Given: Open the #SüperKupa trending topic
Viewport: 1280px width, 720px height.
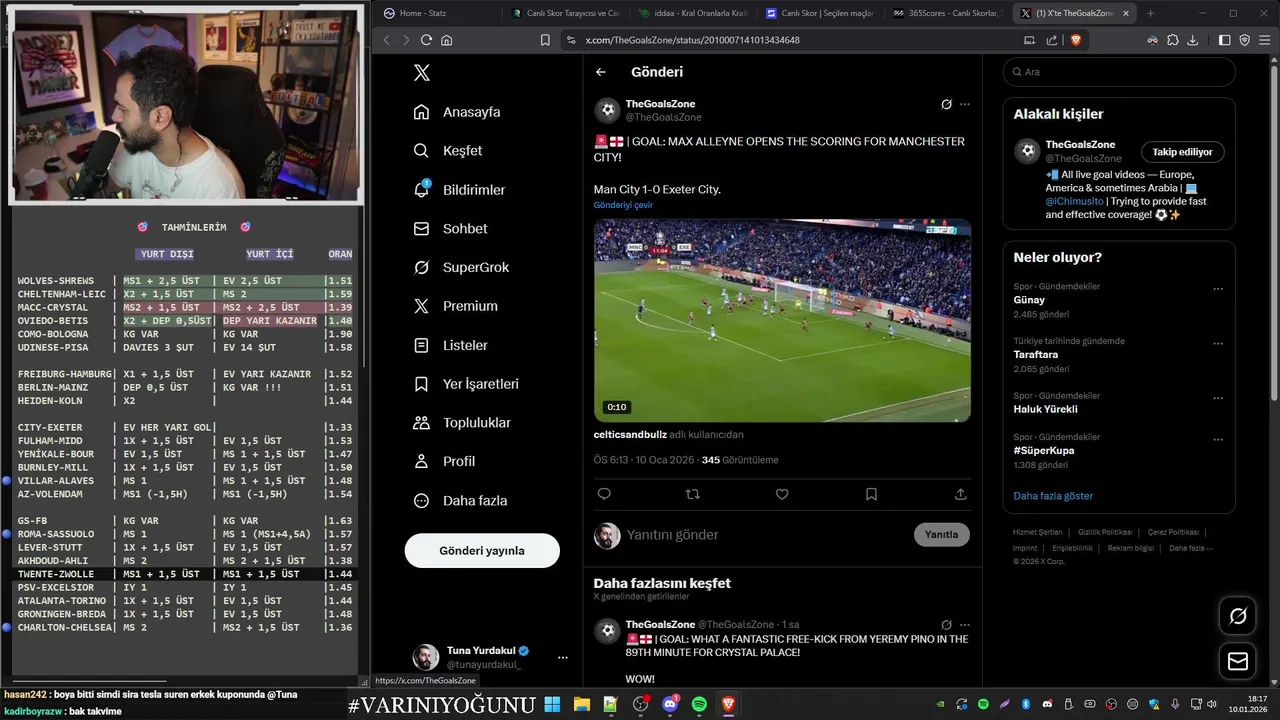Looking at the screenshot, I should coord(1119,451).
